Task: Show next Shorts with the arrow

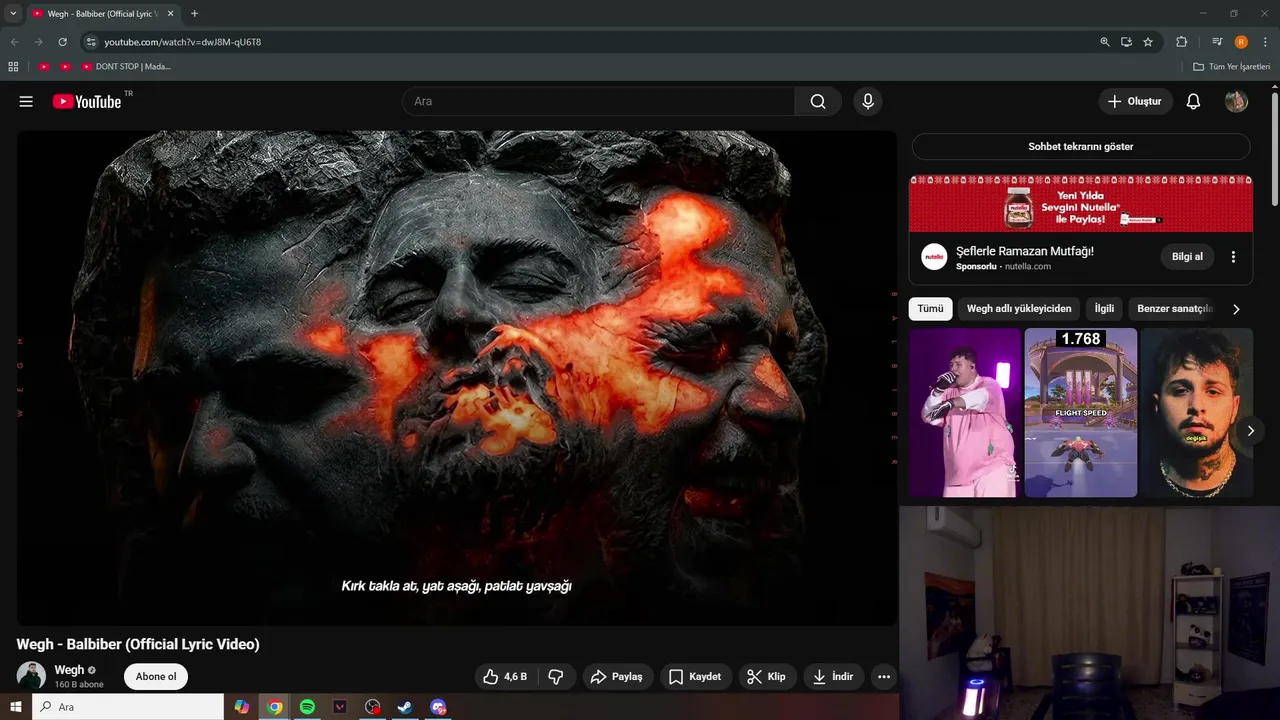Action: pyautogui.click(x=1250, y=431)
